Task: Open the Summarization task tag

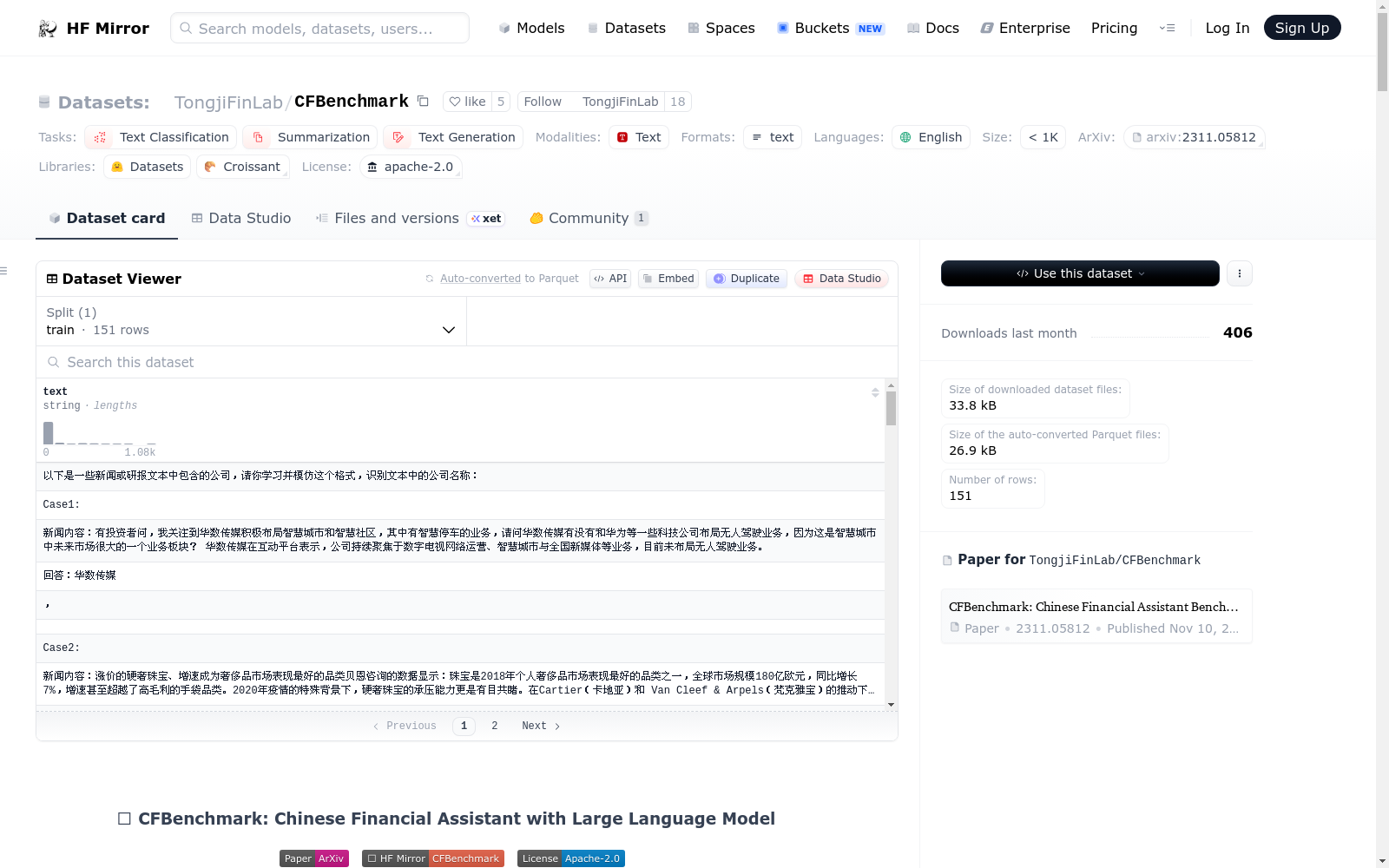Action: [x=310, y=137]
